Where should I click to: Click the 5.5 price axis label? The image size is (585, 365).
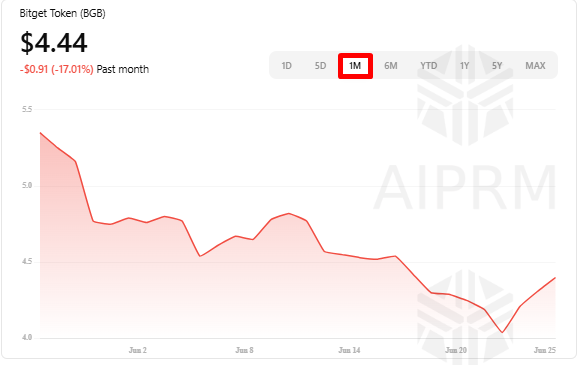point(27,109)
